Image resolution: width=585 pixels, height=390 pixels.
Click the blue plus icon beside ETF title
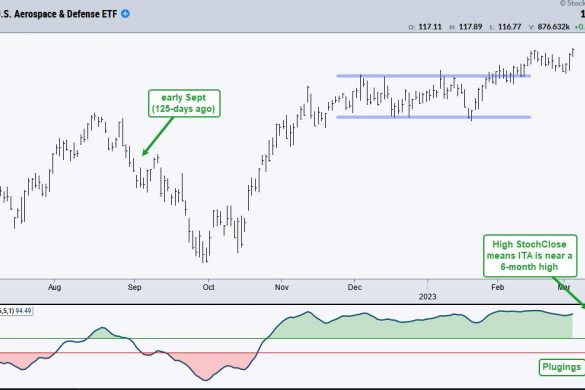pos(126,14)
